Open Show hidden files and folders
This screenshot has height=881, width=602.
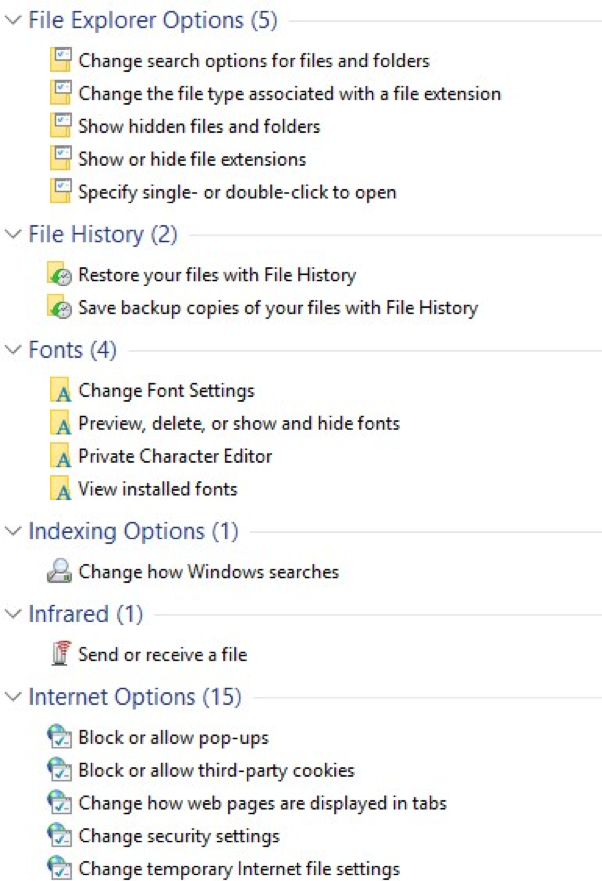click(x=200, y=126)
